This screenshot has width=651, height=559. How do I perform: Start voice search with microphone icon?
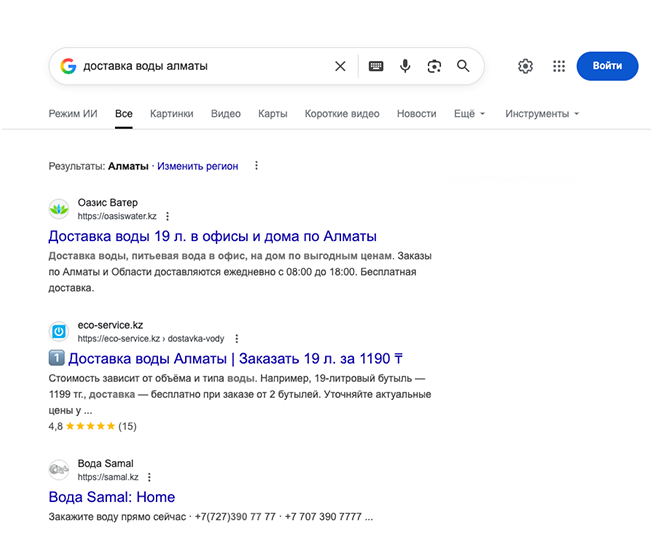coord(405,66)
